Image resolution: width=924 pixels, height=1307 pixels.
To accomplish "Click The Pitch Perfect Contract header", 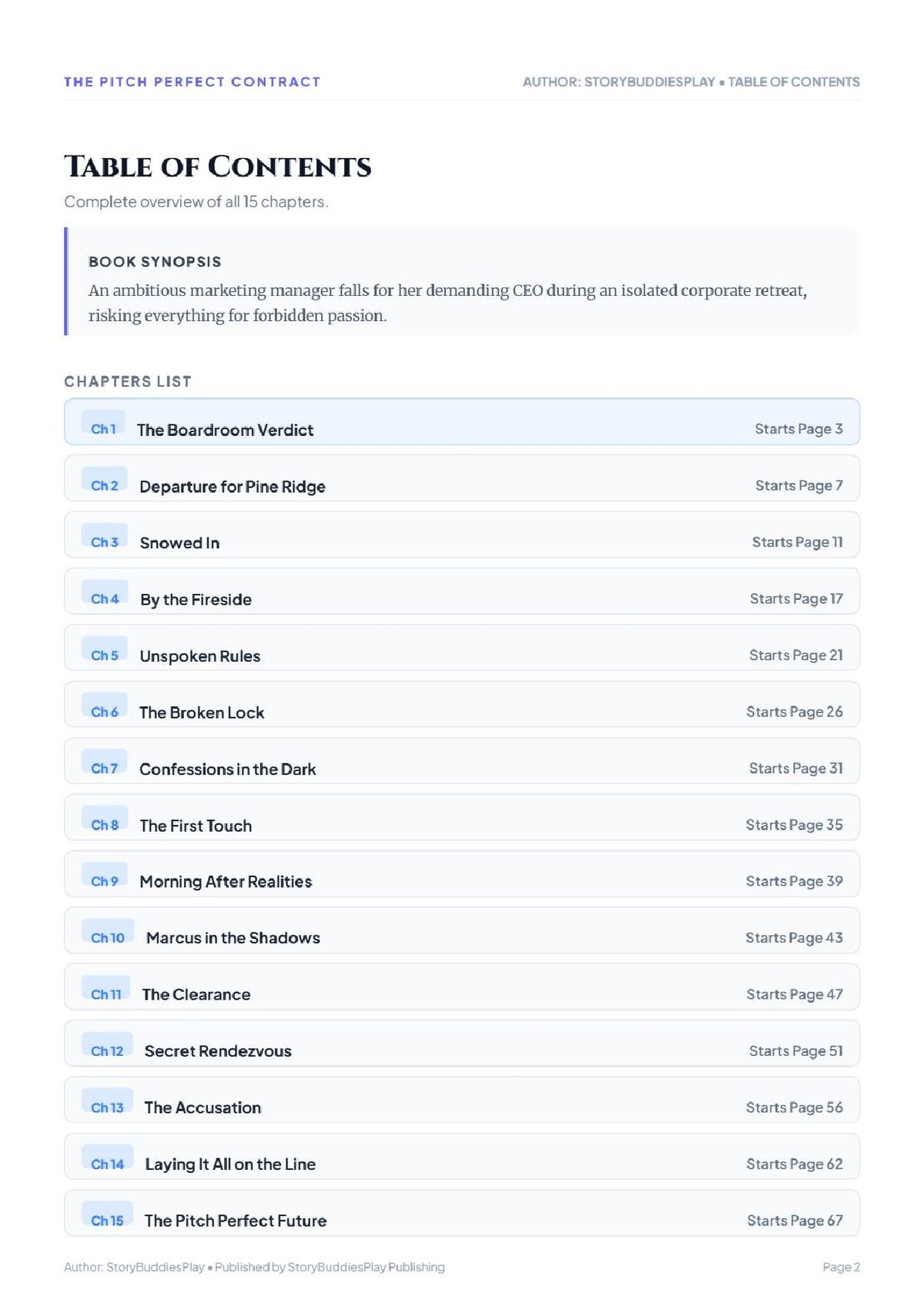I will coord(192,82).
